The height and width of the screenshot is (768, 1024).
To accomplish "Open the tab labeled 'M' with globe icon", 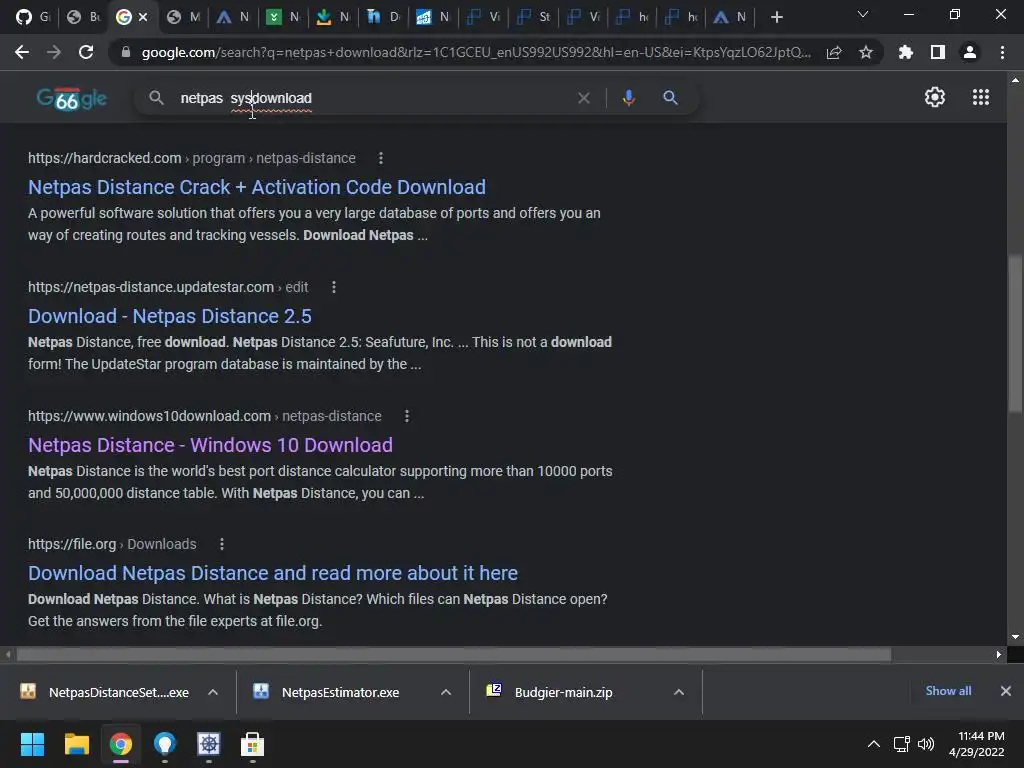I will (183, 17).
